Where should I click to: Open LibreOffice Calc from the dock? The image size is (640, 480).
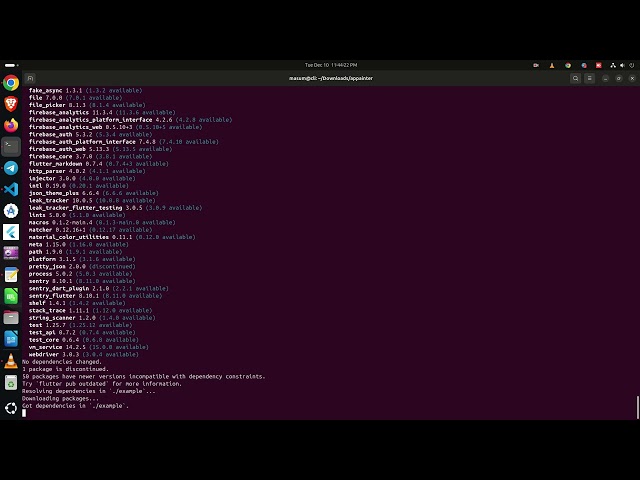point(11,296)
